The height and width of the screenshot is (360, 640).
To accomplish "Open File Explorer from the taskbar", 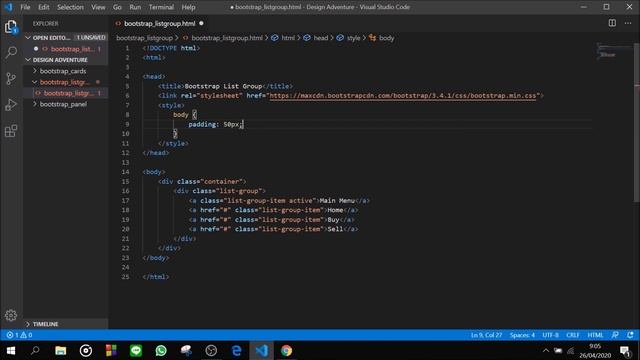I will point(61,350).
